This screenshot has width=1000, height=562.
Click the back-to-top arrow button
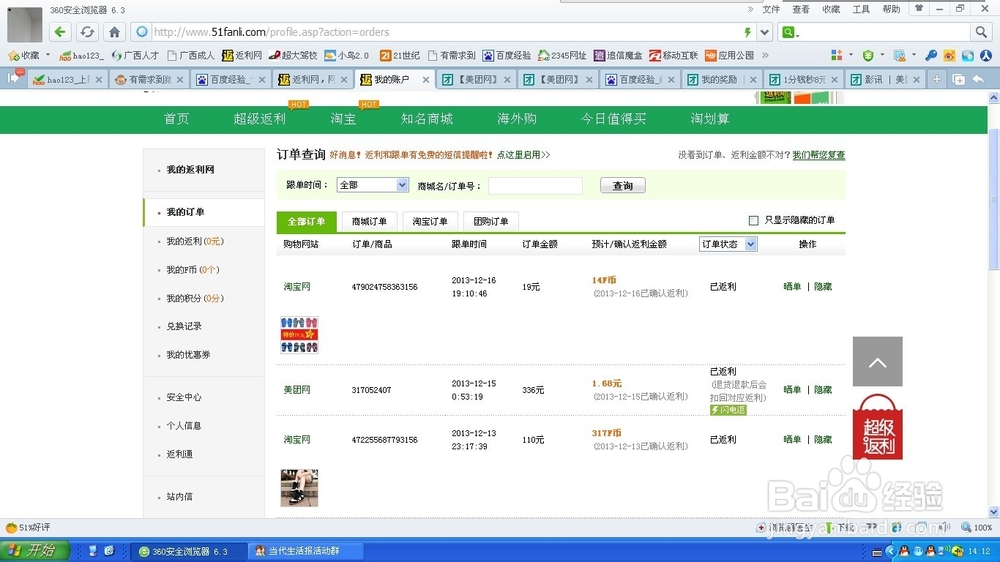878,362
